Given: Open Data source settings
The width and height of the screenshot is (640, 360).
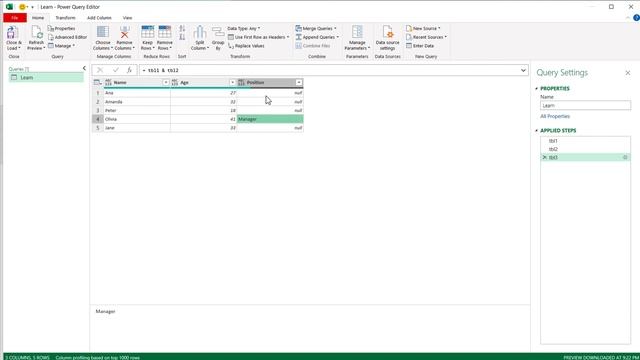Looking at the screenshot, I should click(x=387, y=38).
